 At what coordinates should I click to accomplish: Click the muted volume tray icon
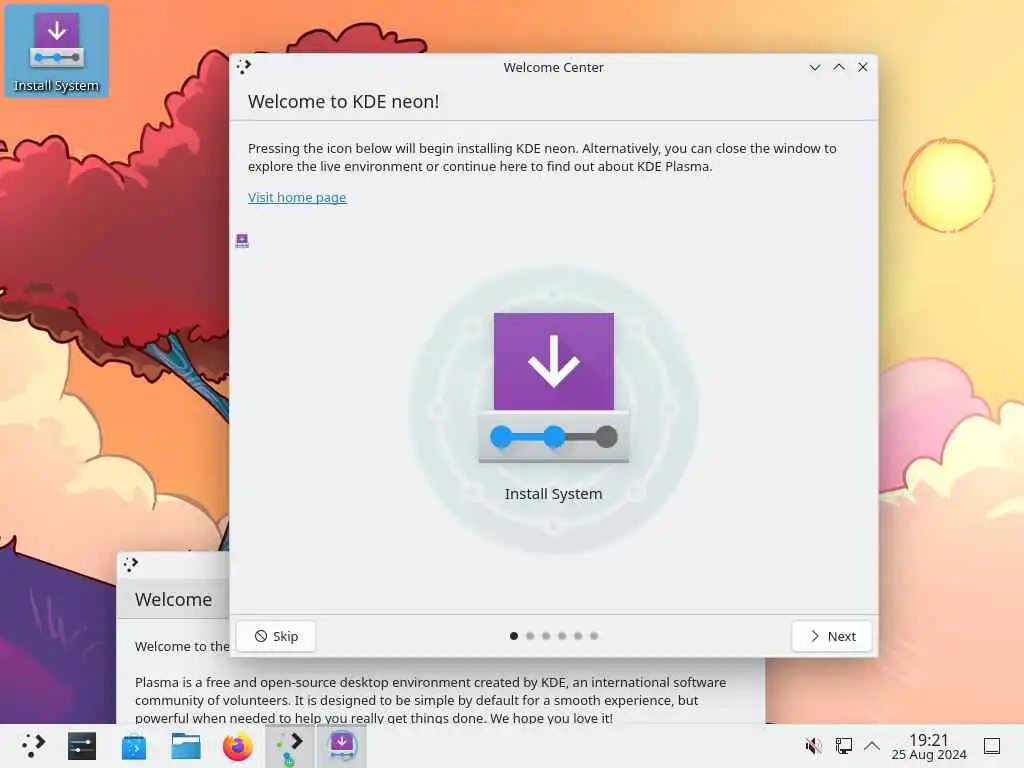point(814,746)
